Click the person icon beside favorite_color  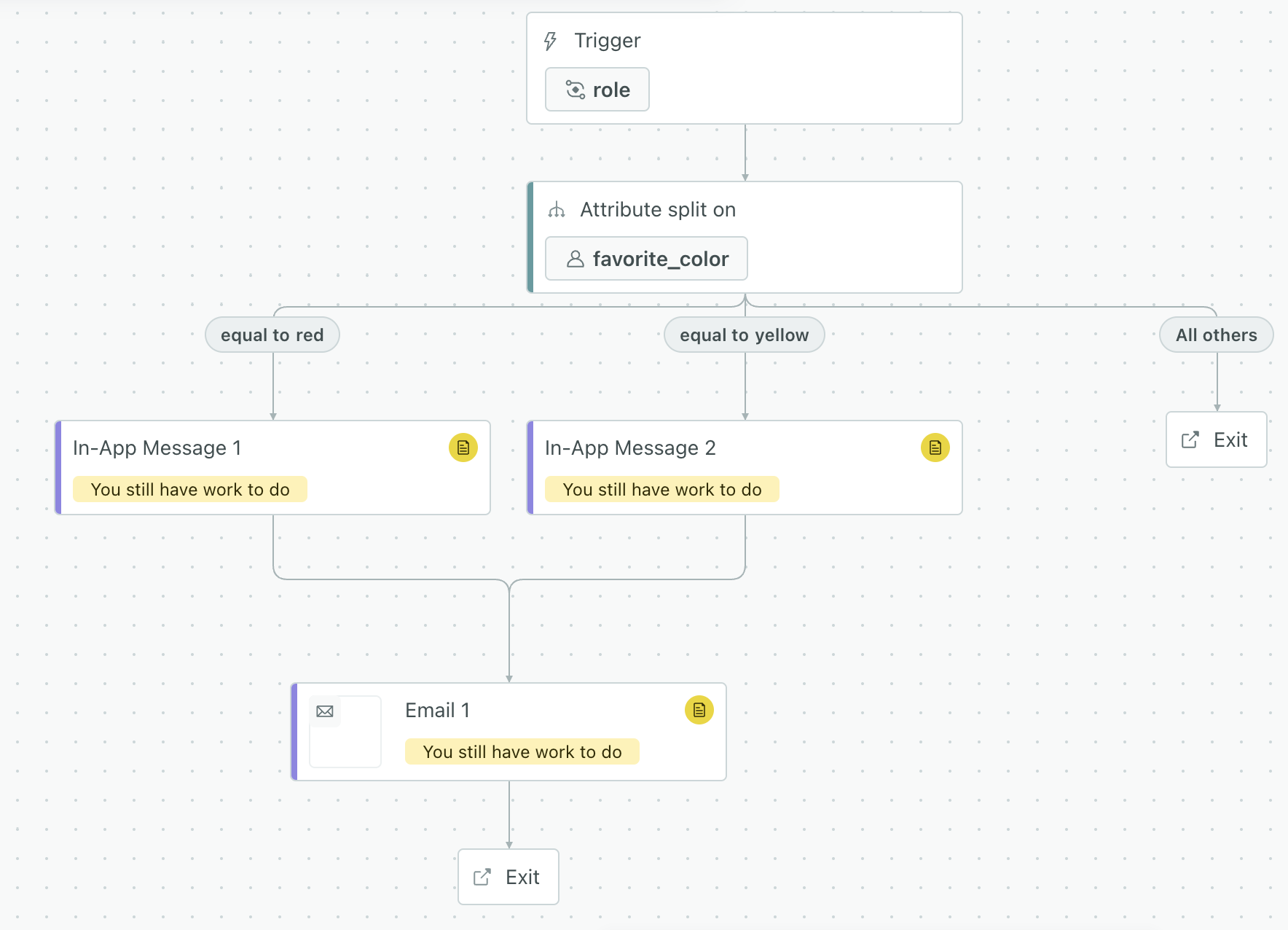(x=575, y=259)
